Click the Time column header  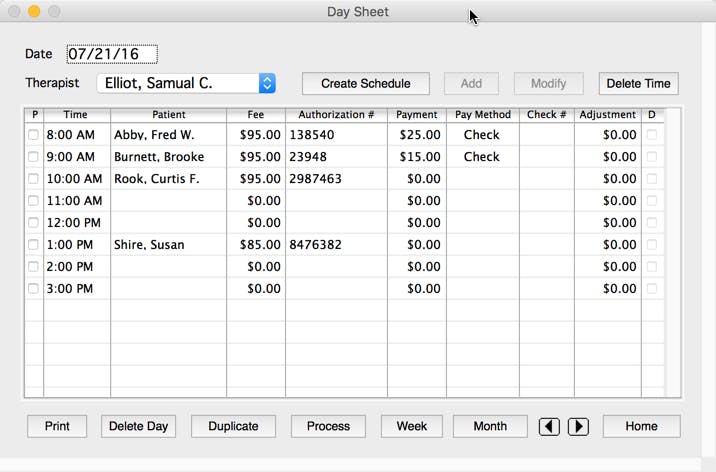[x=76, y=115]
